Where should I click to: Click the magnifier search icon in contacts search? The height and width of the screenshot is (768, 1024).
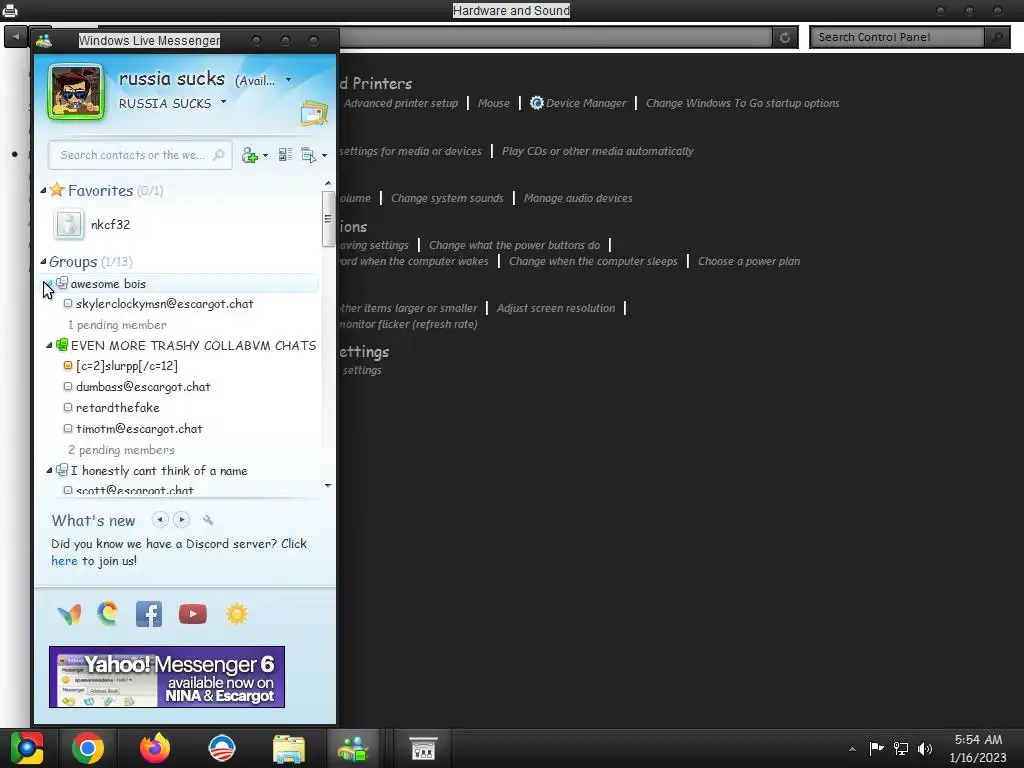tap(219, 155)
